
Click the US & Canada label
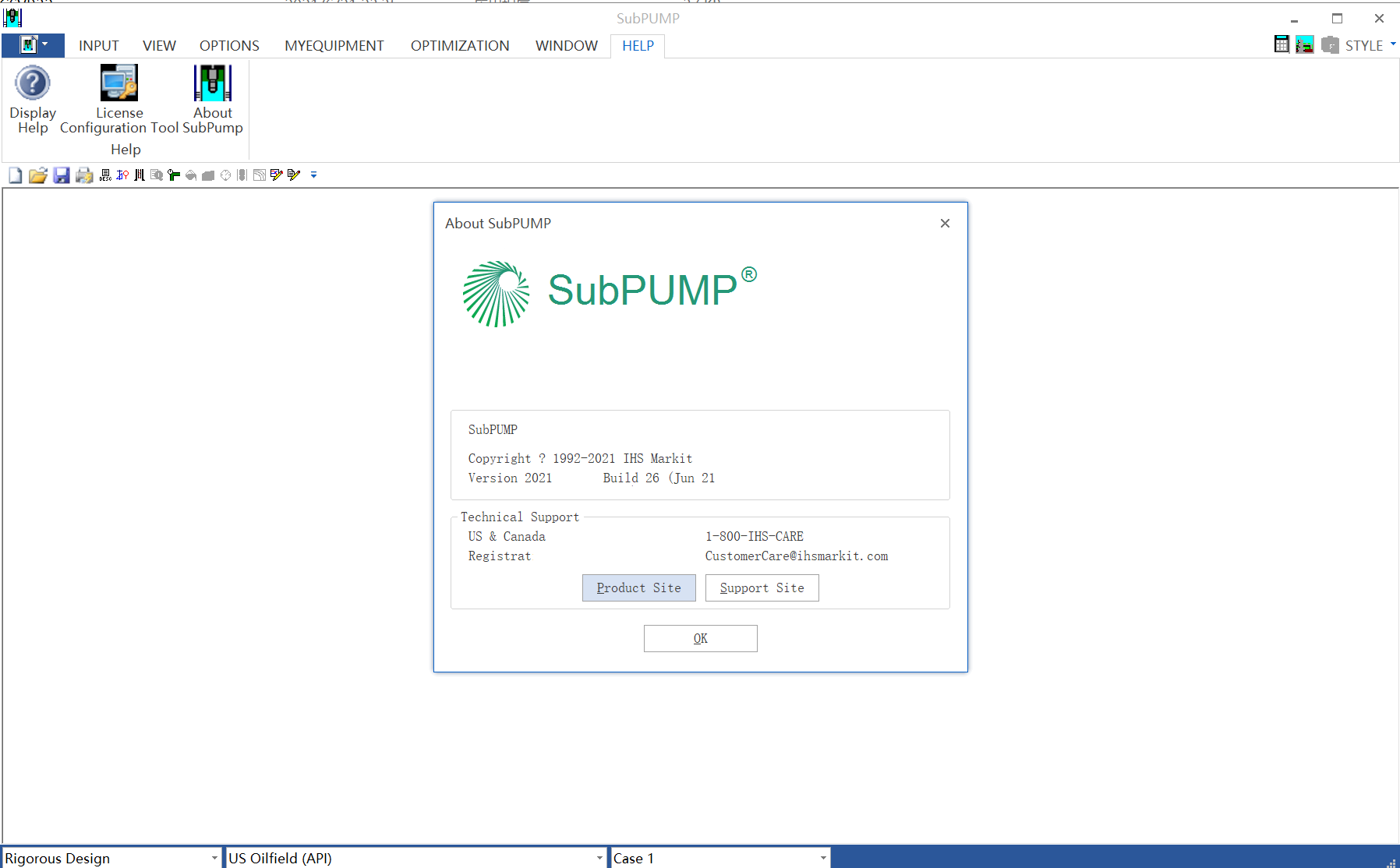[x=507, y=537]
